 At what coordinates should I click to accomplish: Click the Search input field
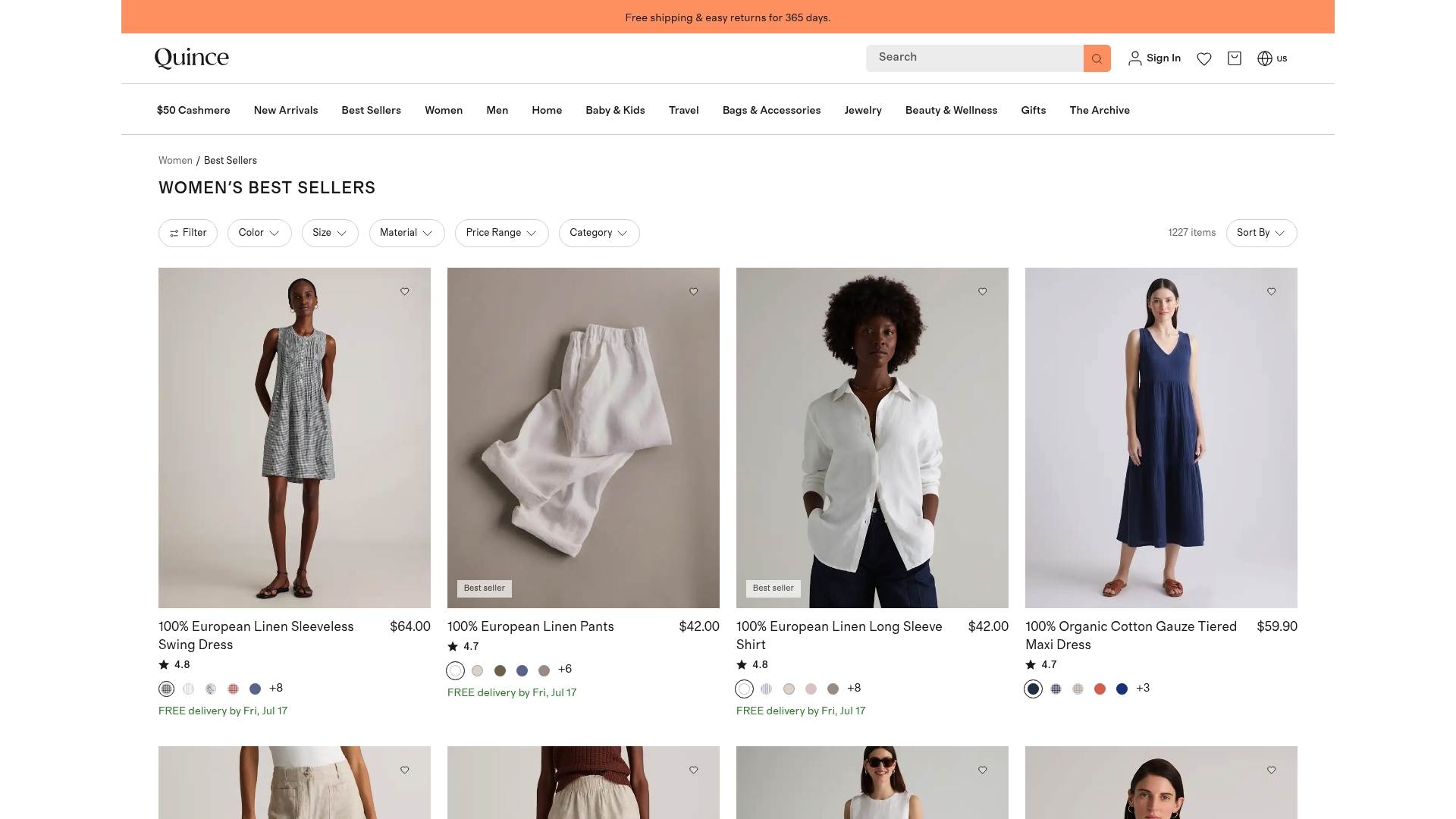pos(974,58)
